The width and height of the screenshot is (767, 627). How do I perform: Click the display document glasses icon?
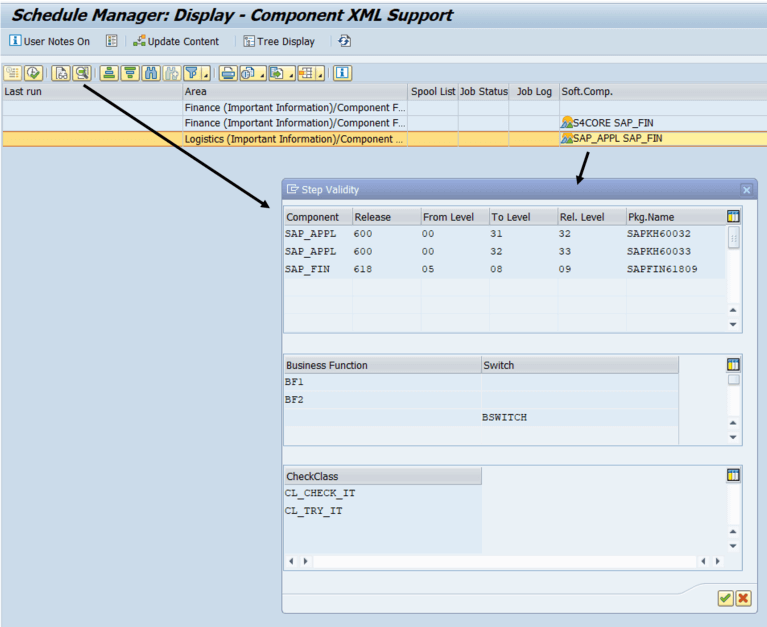pos(61,73)
